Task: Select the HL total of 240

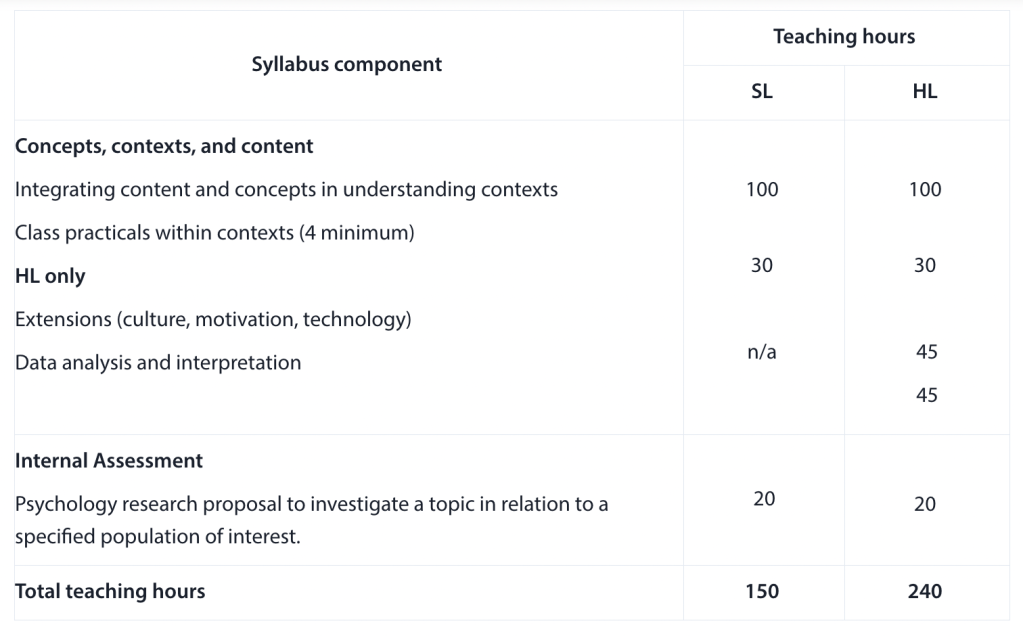Action: coord(925,591)
